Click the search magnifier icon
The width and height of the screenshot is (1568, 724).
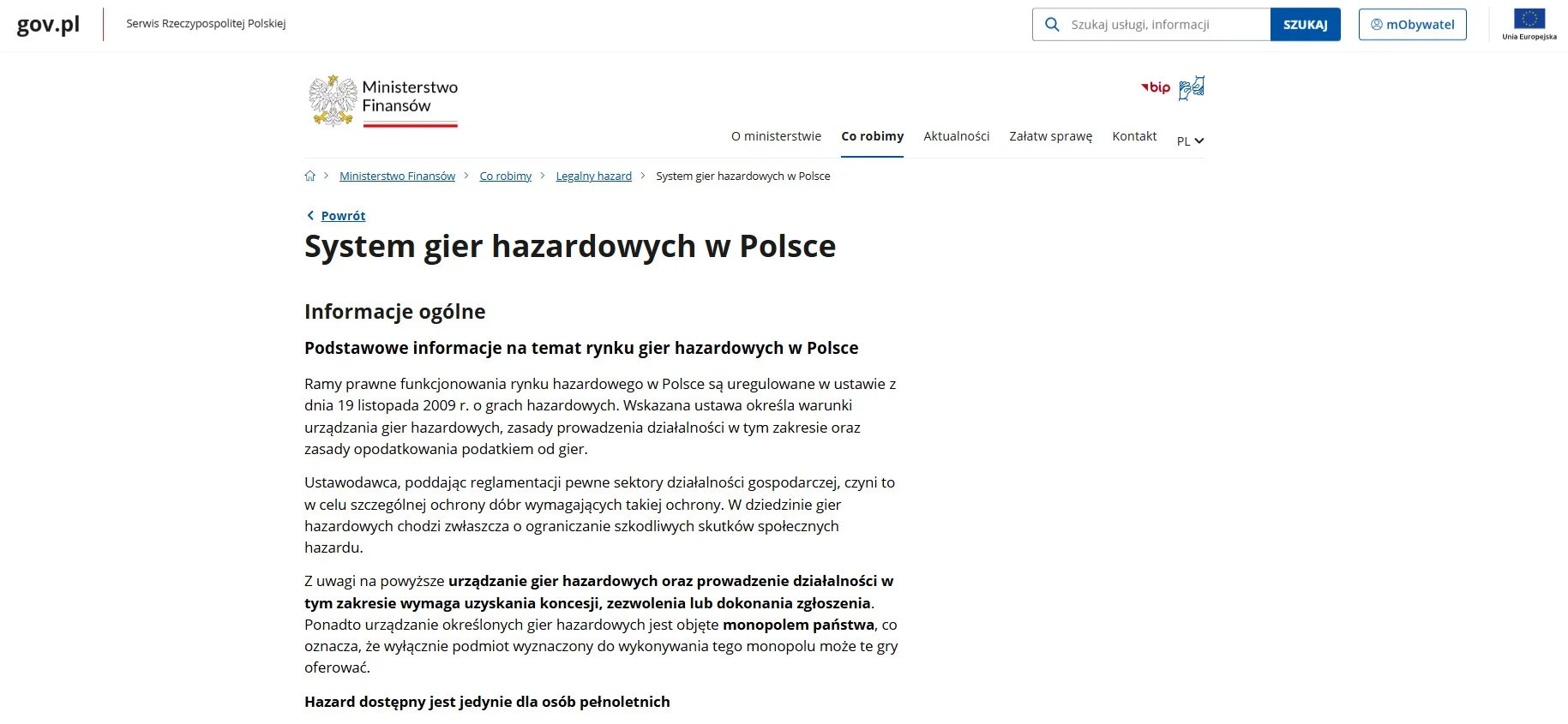[x=1052, y=25]
